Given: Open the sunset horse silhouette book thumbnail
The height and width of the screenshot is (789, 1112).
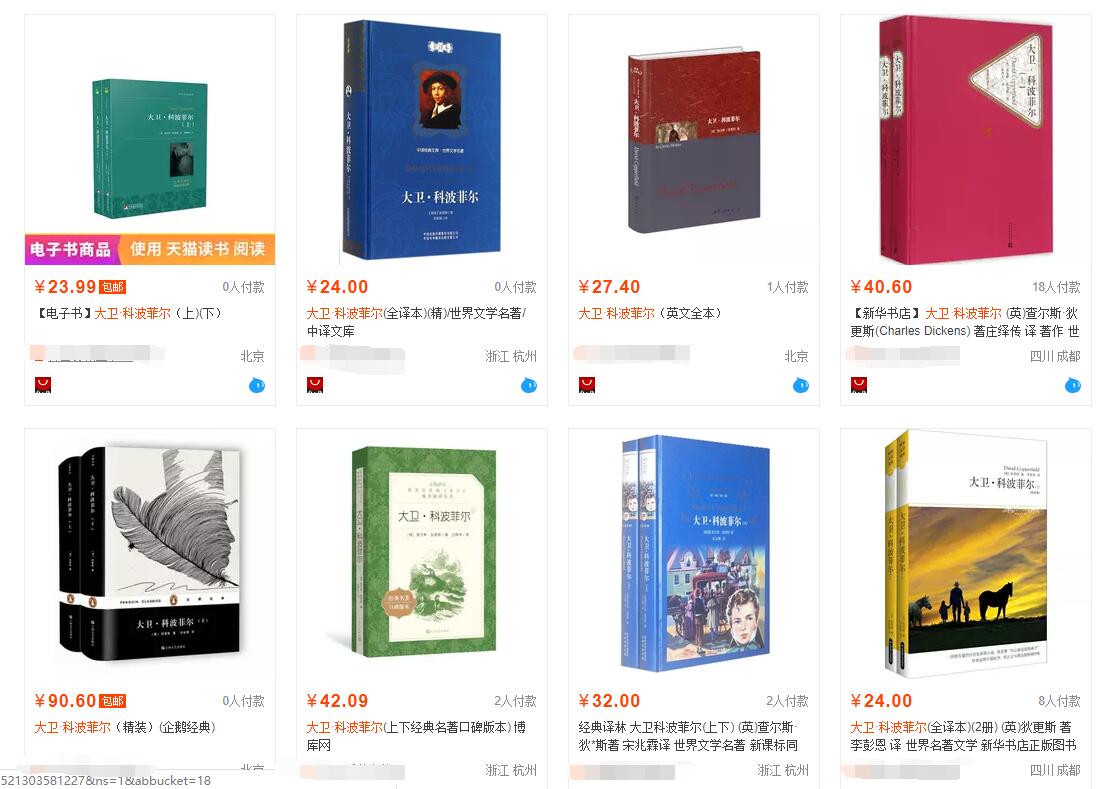Looking at the screenshot, I should point(966,554).
